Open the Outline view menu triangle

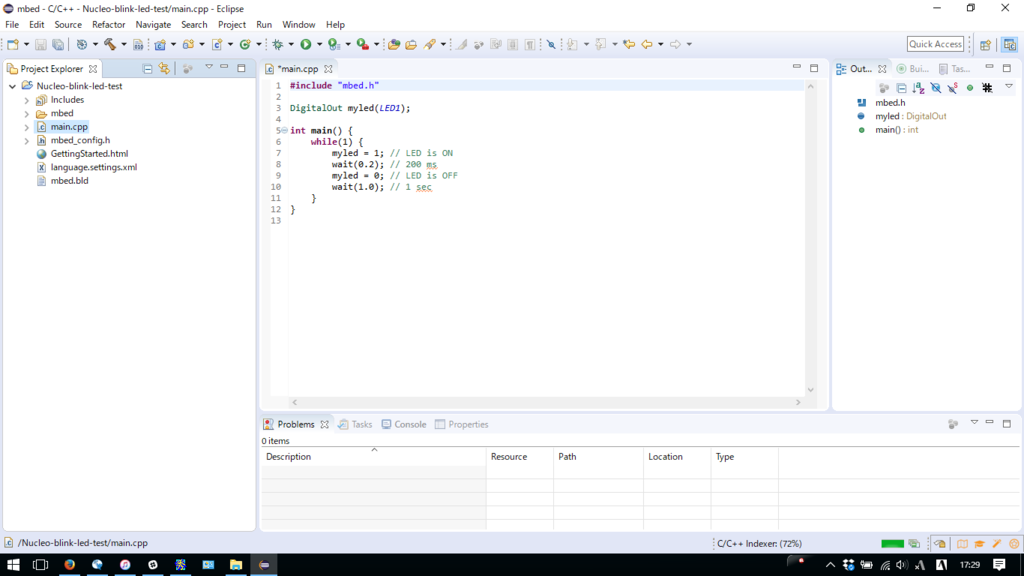point(1008,87)
